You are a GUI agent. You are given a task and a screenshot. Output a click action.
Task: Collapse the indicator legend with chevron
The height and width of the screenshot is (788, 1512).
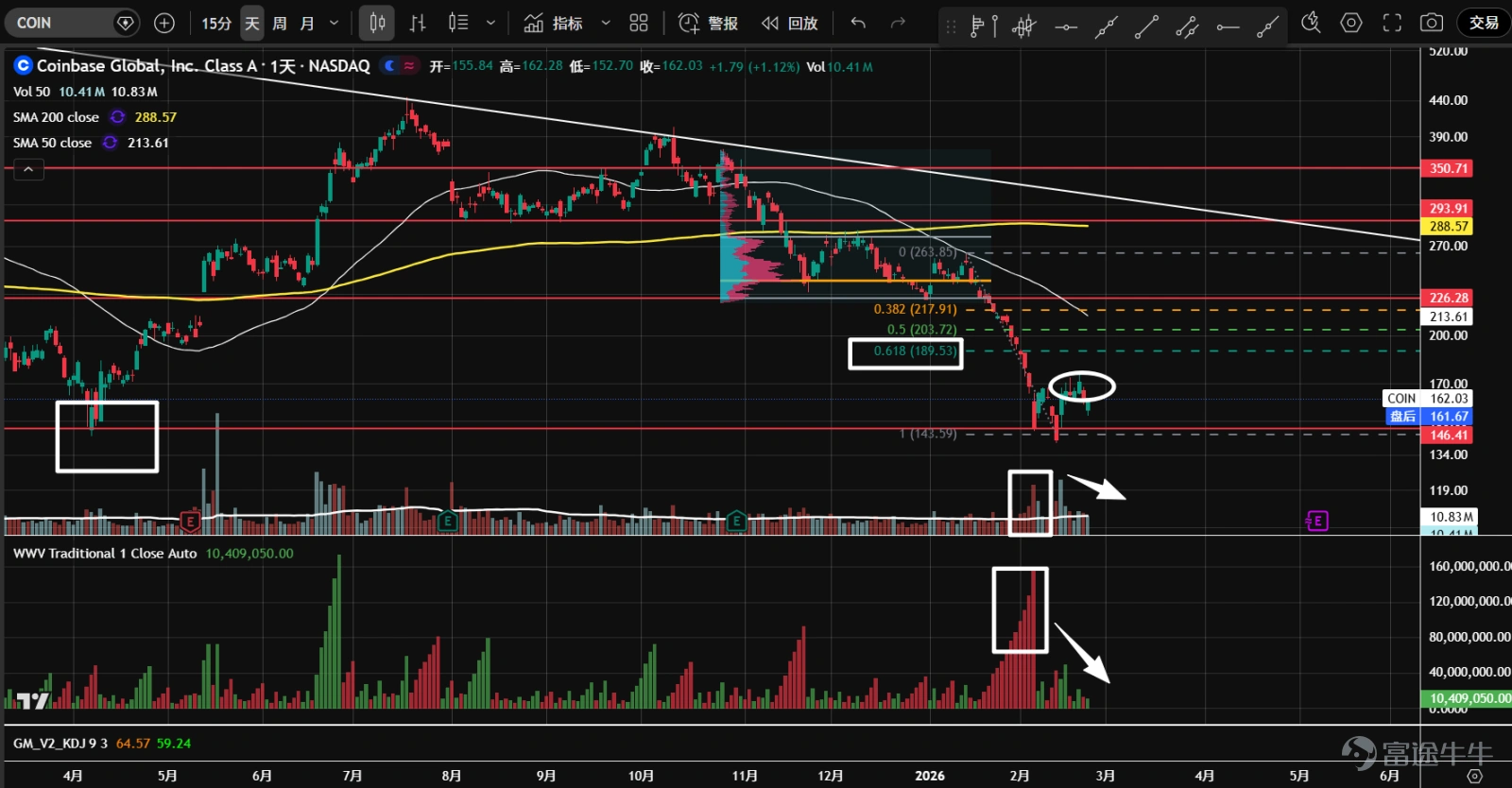coord(28,169)
